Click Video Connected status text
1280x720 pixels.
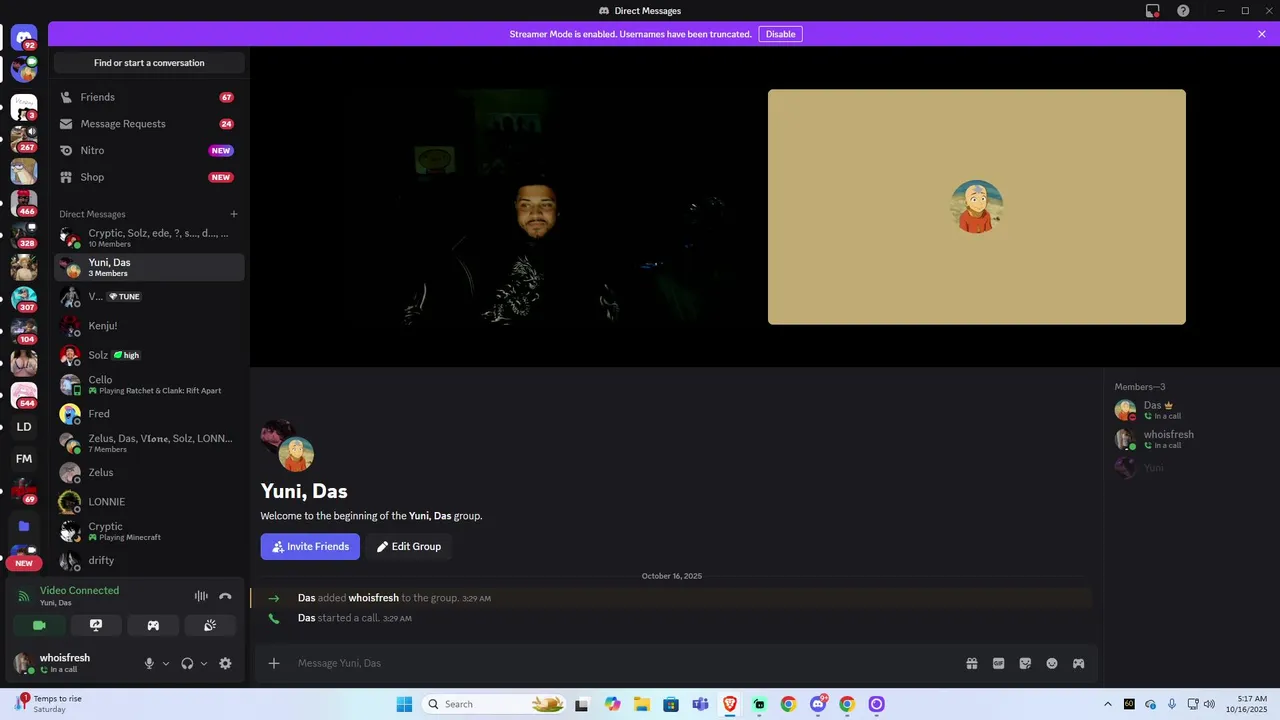(x=79, y=590)
